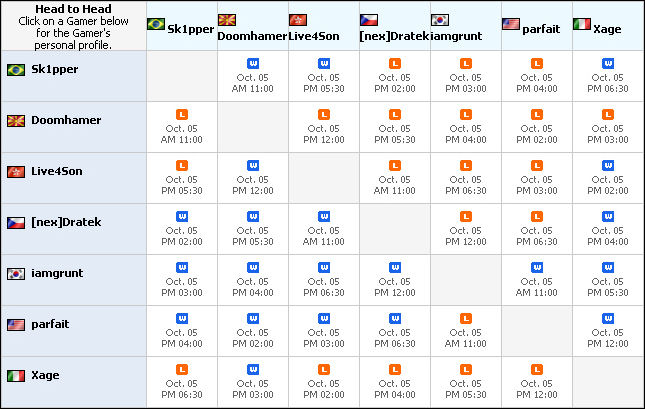Click South Korea flag in iamgrunt row
The image size is (645, 409).
click(16, 273)
